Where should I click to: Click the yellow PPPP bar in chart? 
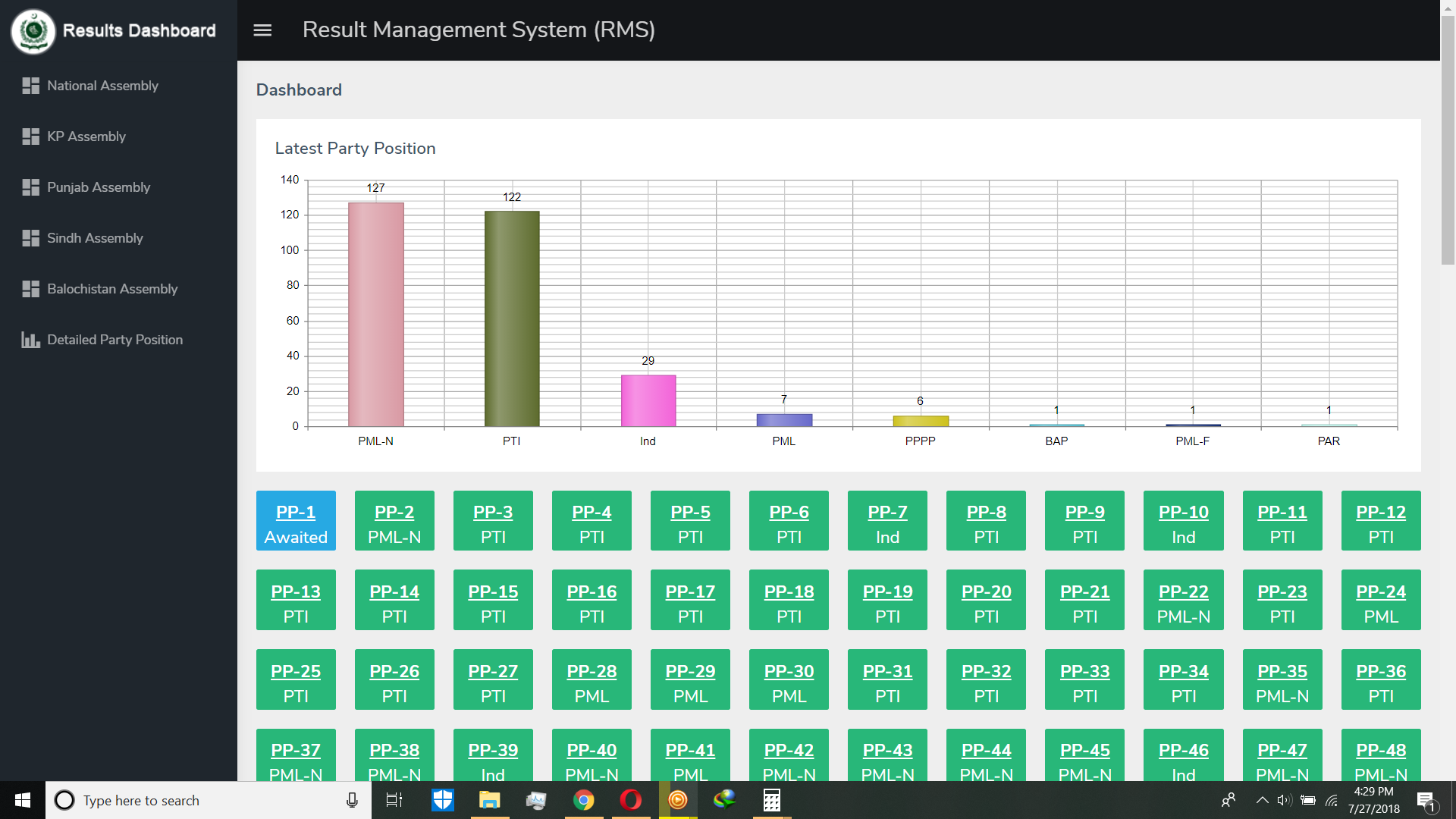coord(921,421)
